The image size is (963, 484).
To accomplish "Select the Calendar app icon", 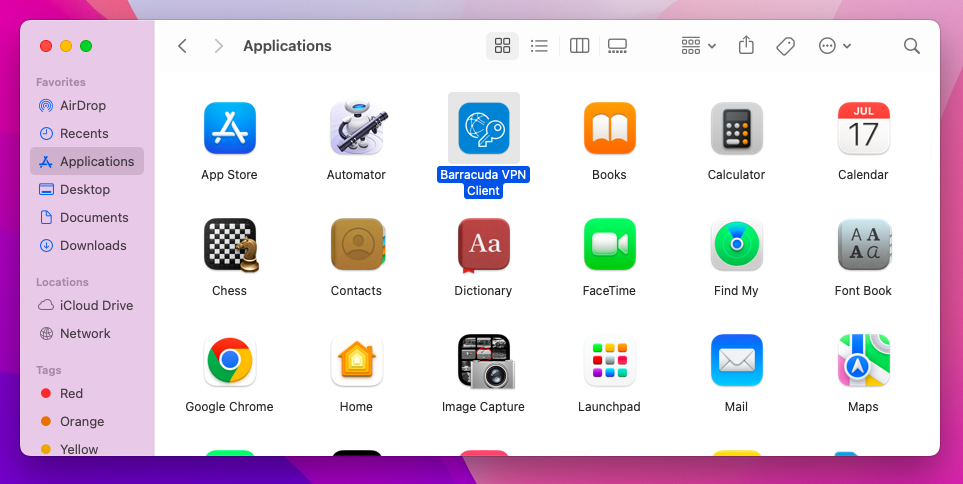I will pyautogui.click(x=864, y=128).
